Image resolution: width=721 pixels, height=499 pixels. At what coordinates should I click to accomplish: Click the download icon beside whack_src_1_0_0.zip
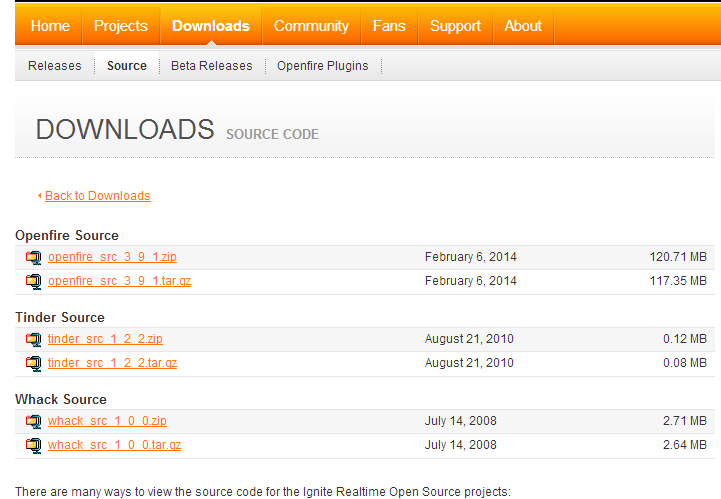pos(34,421)
